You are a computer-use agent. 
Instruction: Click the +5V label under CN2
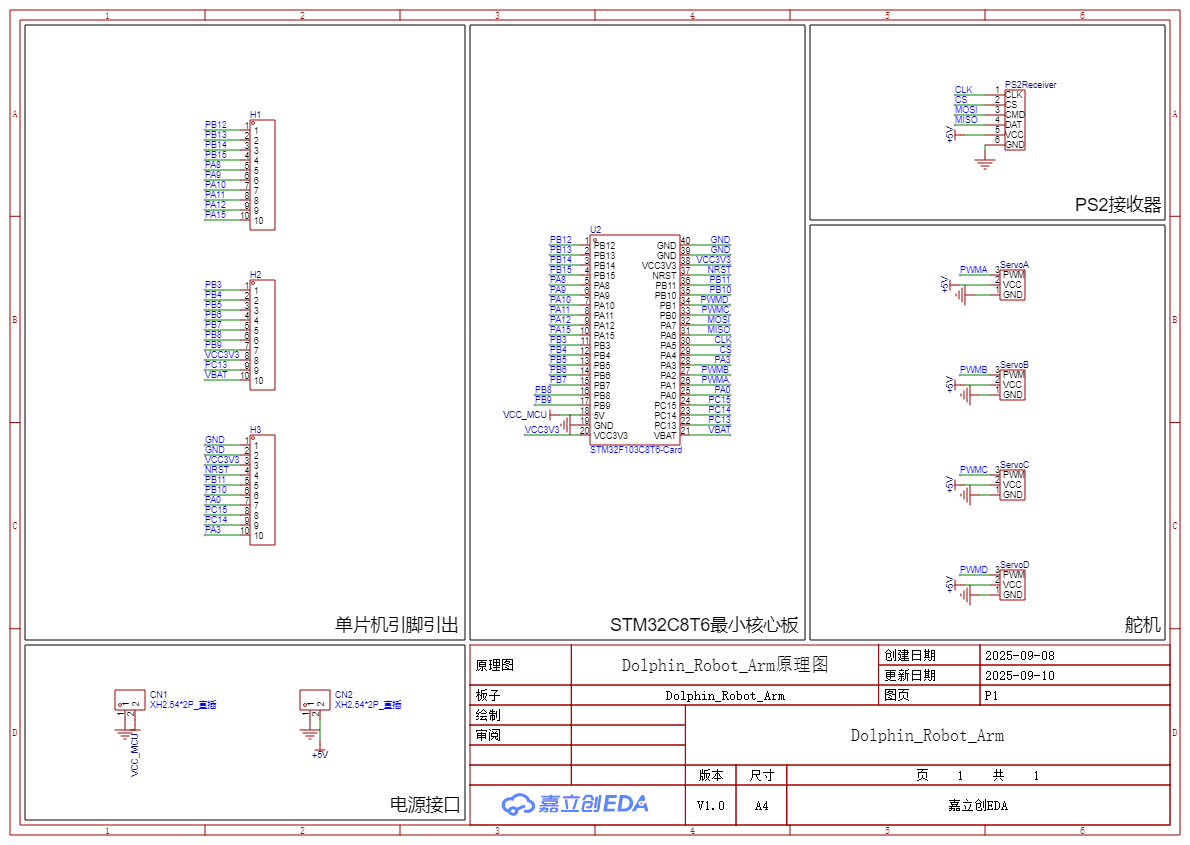pyautogui.click(x=320, y=755)
